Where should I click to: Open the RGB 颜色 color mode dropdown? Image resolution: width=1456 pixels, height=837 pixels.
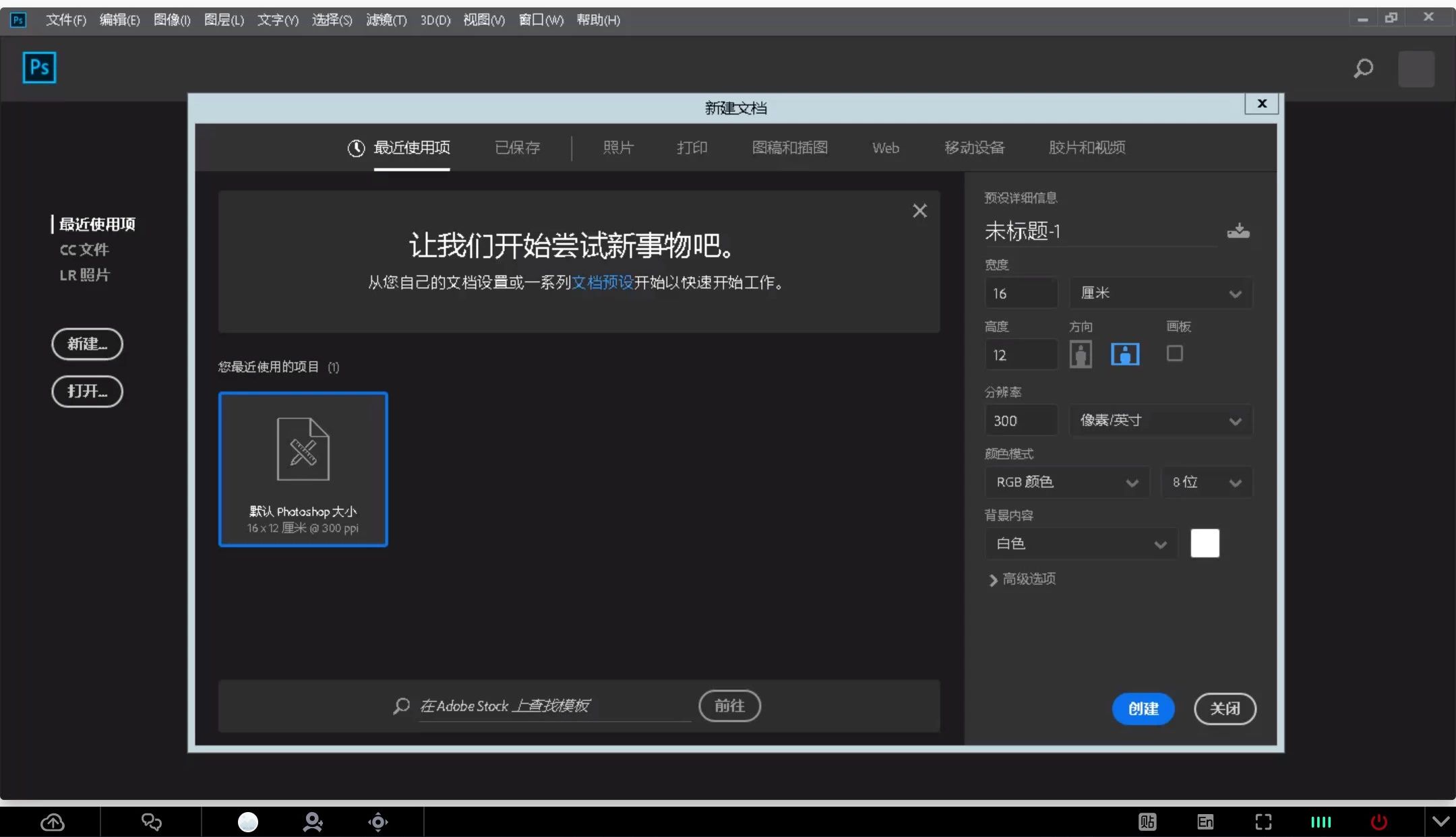[1066, 482]
